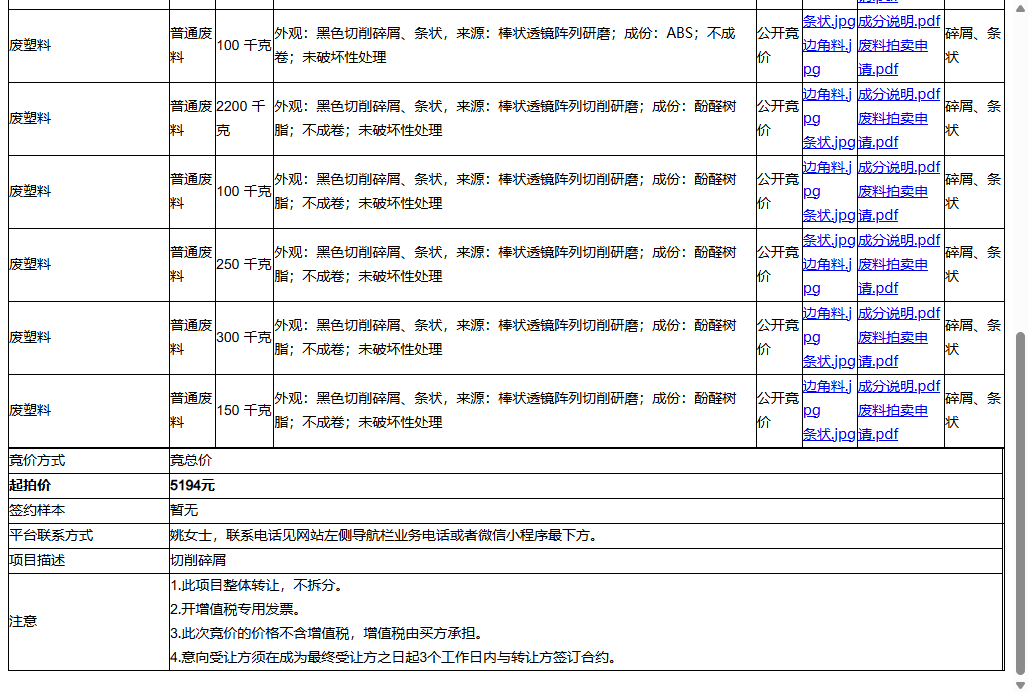The image size is (1028, 693).
Task: Open 条状.jpg in the third 废塑料 row
Action: tap(829, 214)
